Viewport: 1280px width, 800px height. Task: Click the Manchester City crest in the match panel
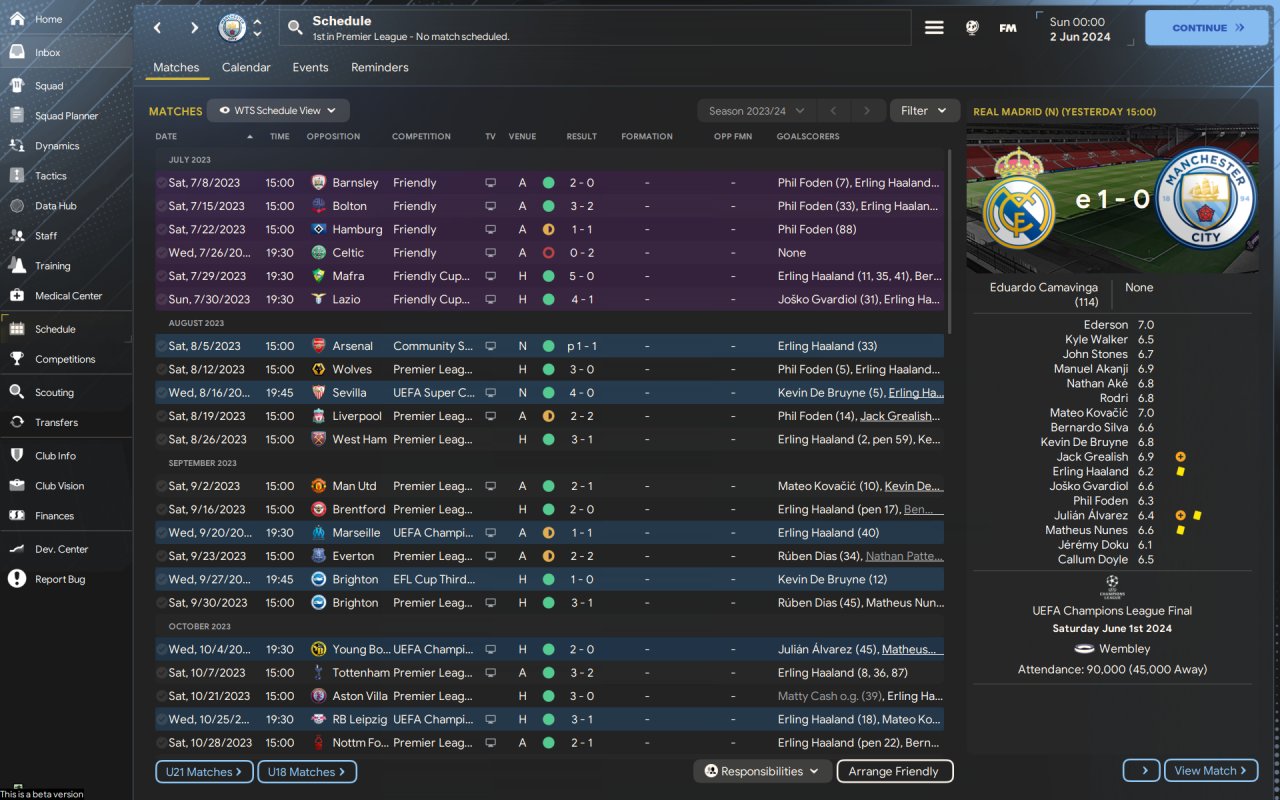click(1205, 198)
